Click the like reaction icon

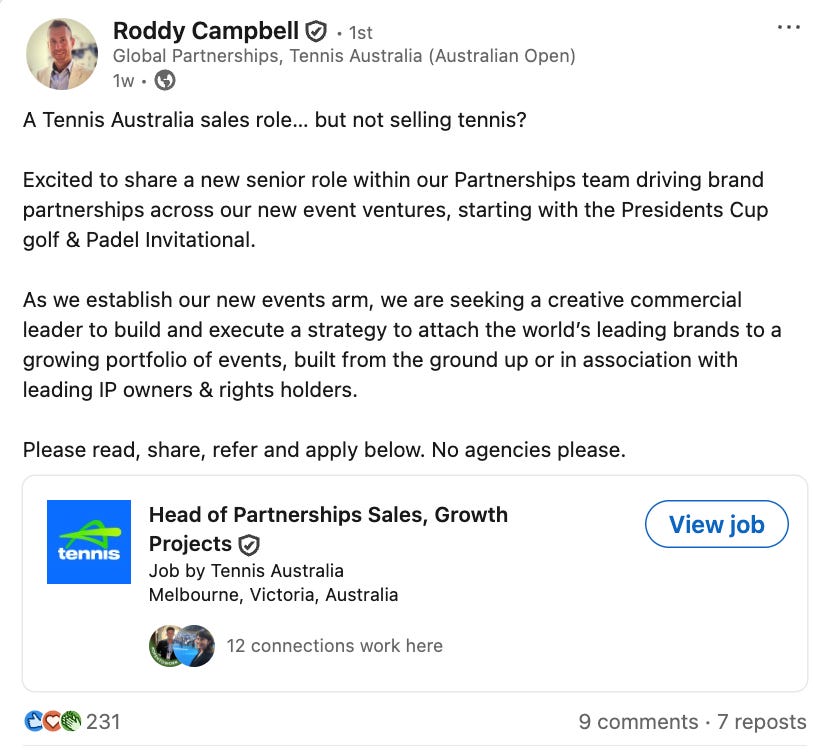[x=34, y=721]
